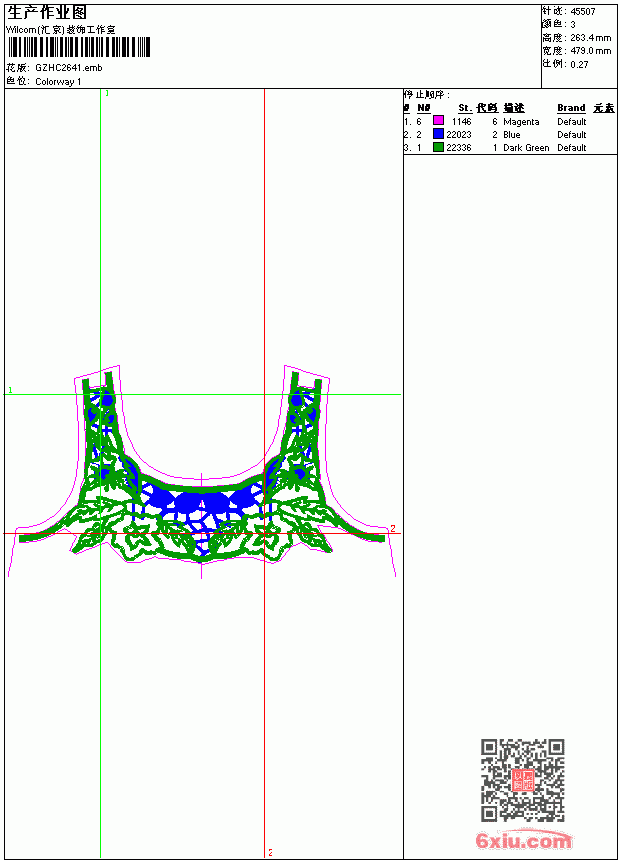Screen dimensions: 620x860
Task: Select the St. column header
Action: click(465, 108)
